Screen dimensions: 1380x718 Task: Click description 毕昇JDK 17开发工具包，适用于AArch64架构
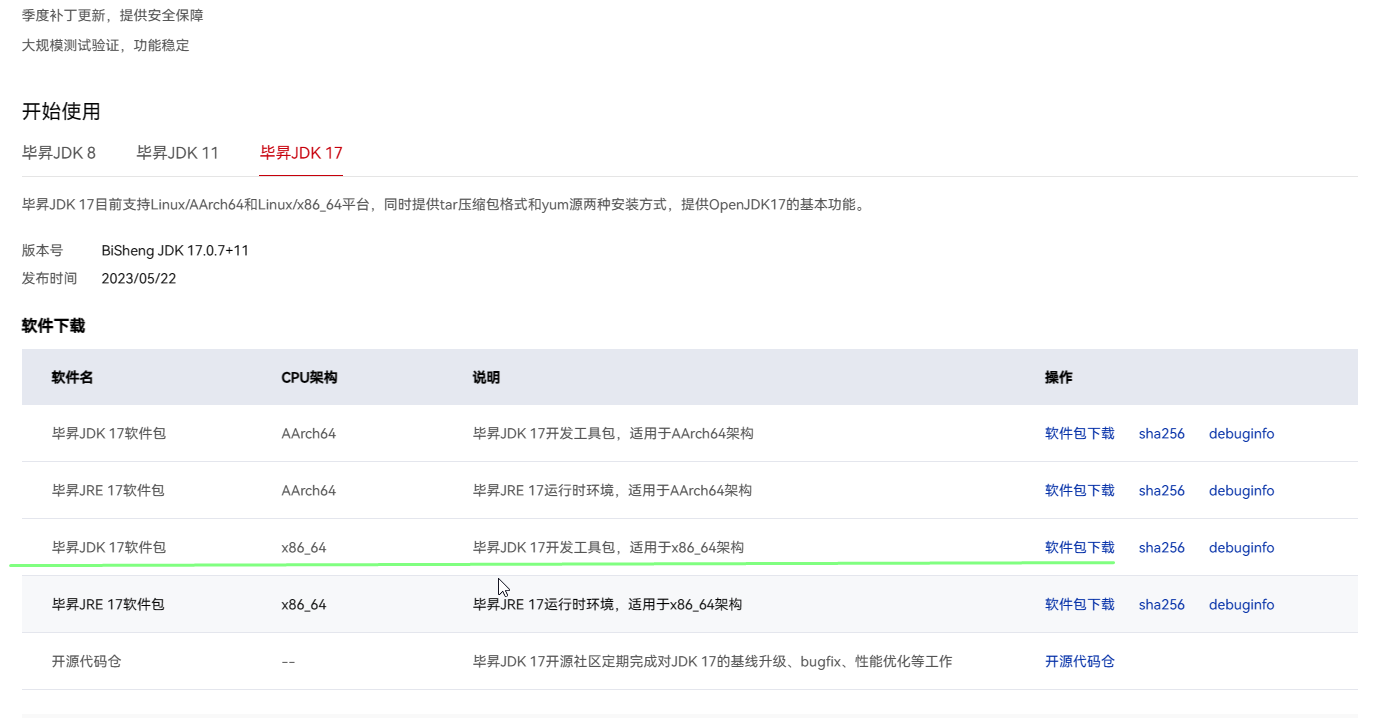[613, 434]
